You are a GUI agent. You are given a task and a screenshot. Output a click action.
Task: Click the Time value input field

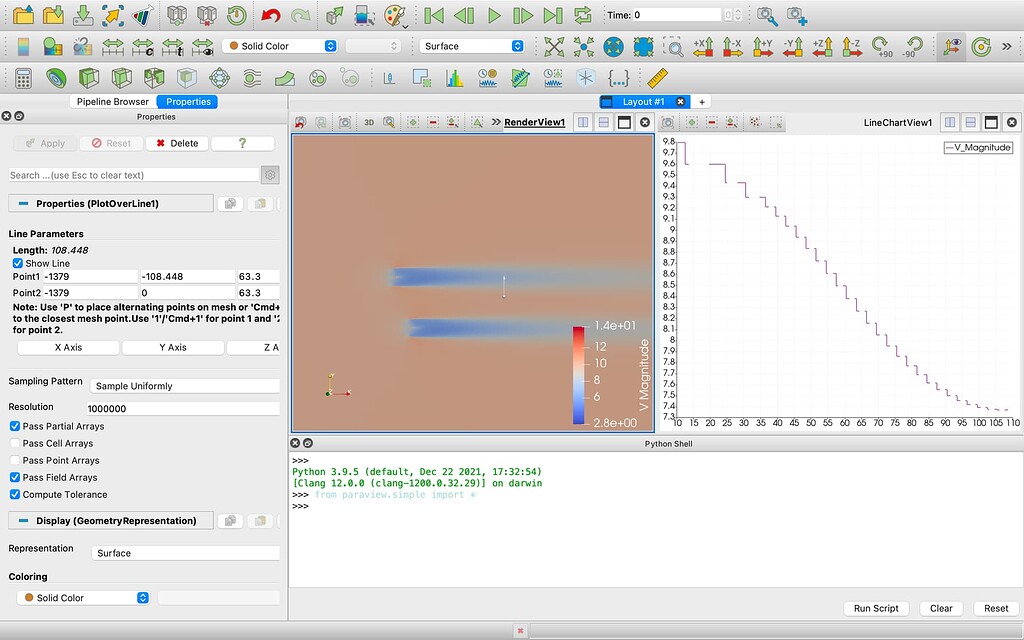(x=677, y=14)
